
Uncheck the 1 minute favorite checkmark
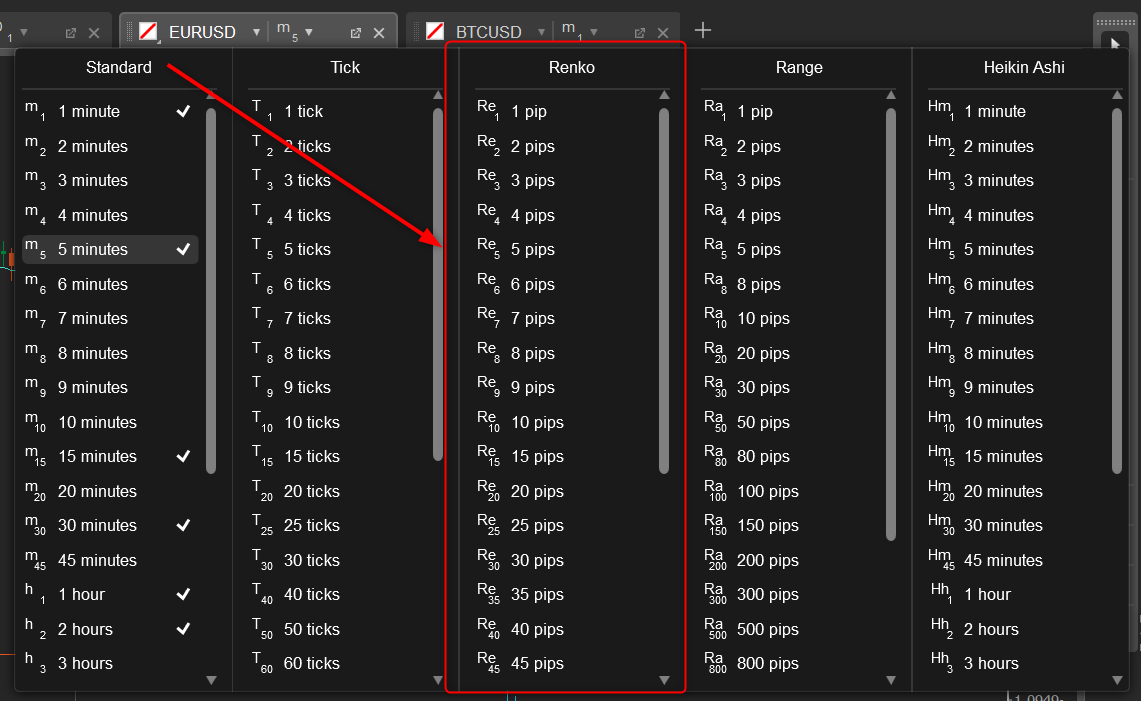183,111
